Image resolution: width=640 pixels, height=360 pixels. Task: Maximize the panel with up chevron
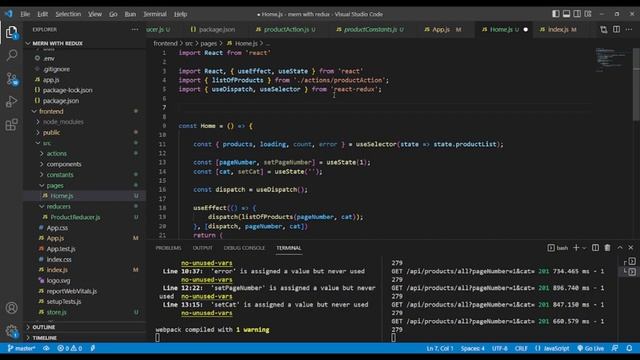(620, 248)
